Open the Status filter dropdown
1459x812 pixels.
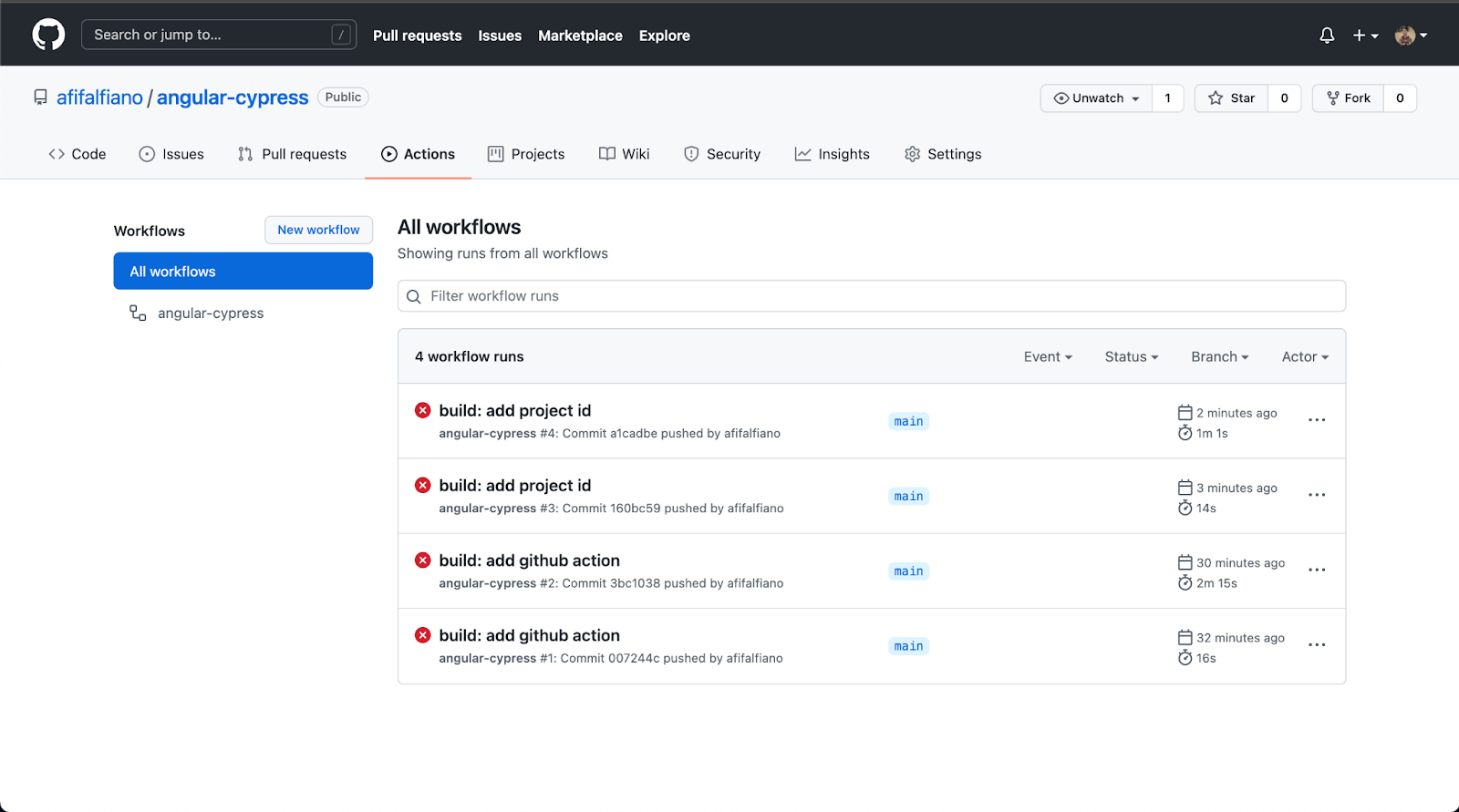[1132, 356]
